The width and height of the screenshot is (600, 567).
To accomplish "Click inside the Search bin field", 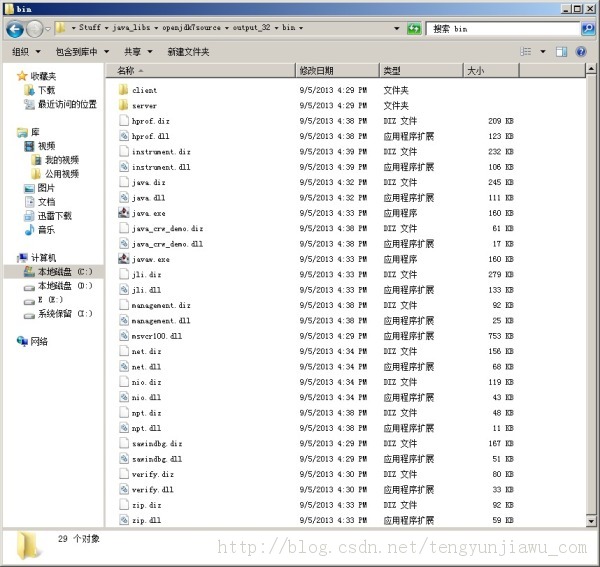I will (x=503, y=29).
